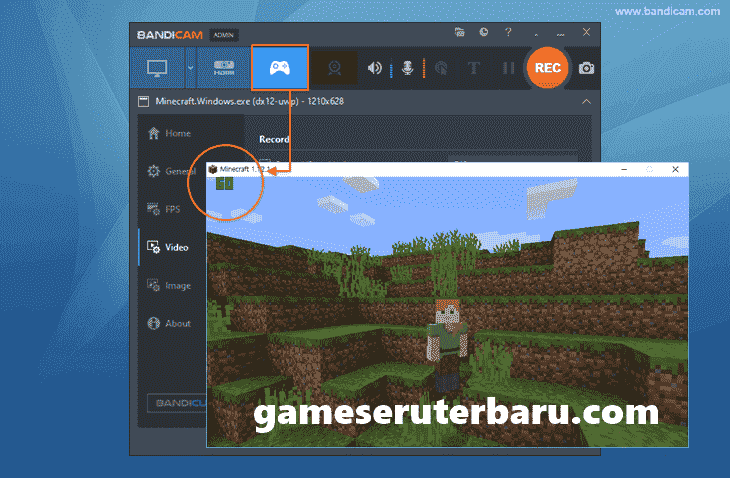Open scheduled recording clock icon

click(x=484, y=32)
